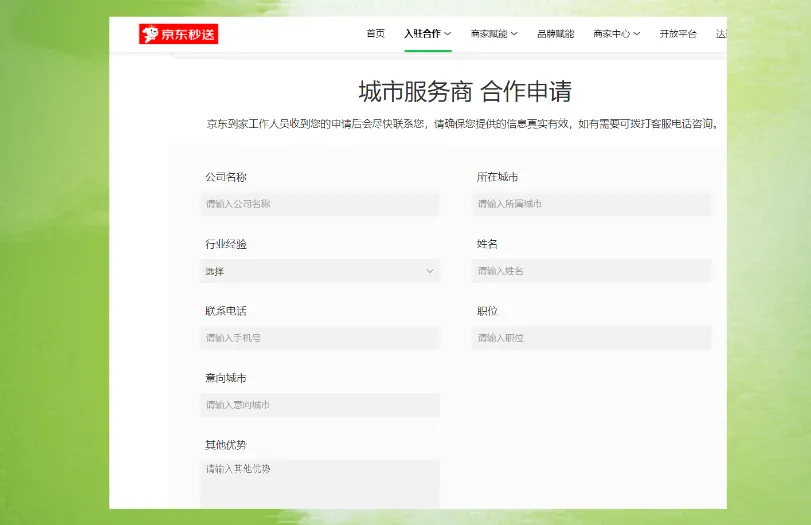Click the 所在城市 input field

(x=592, y=204)
